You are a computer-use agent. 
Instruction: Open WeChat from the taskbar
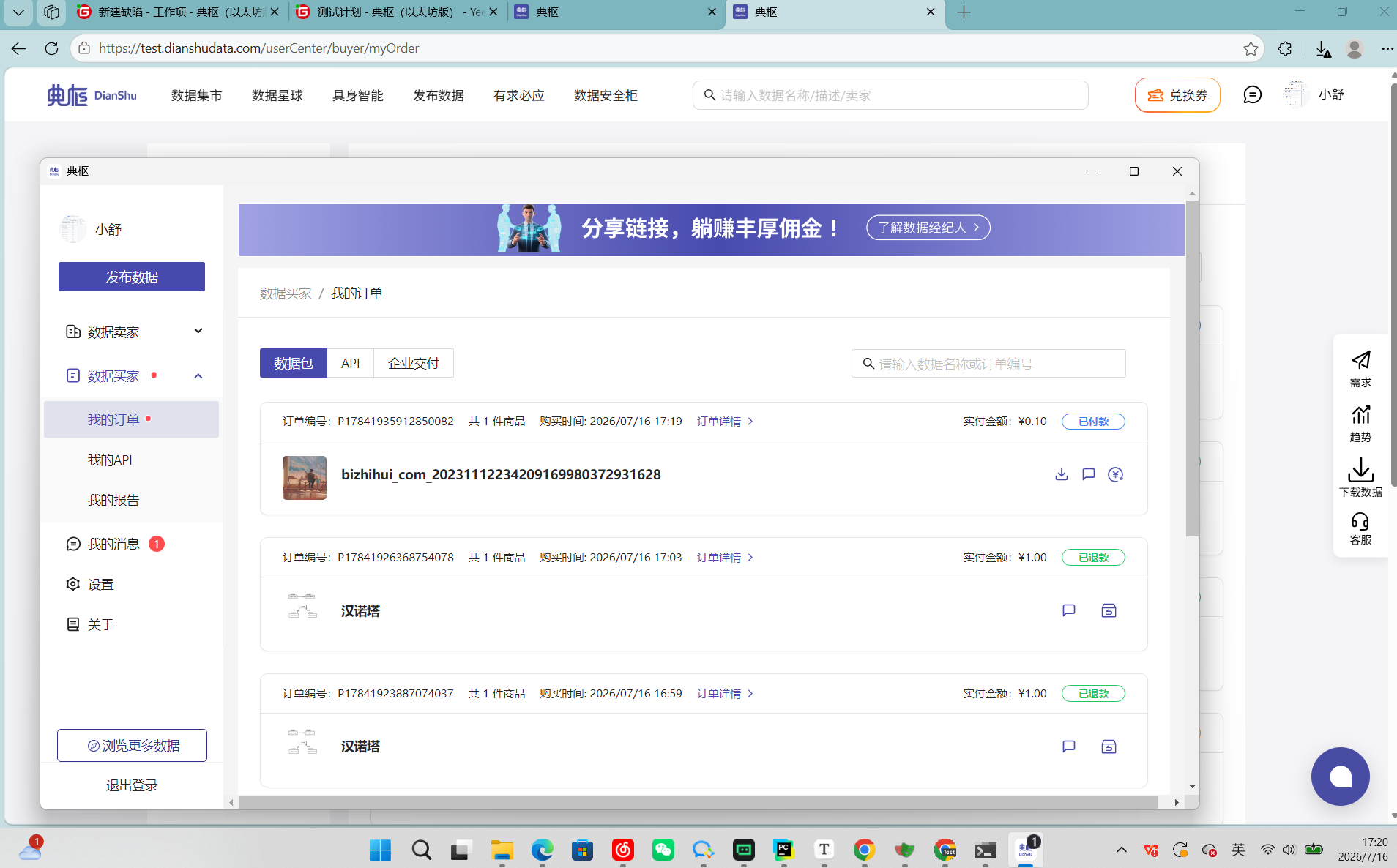[663, 850]
